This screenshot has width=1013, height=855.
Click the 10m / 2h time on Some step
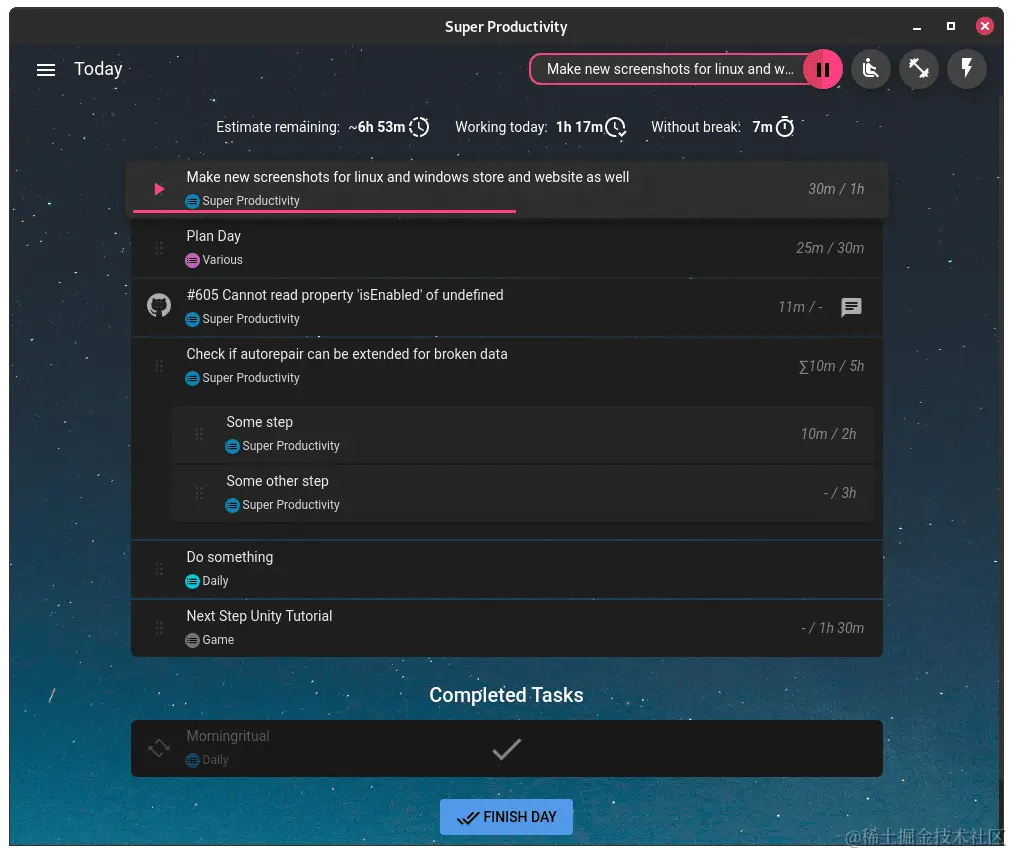click(828, 434)
